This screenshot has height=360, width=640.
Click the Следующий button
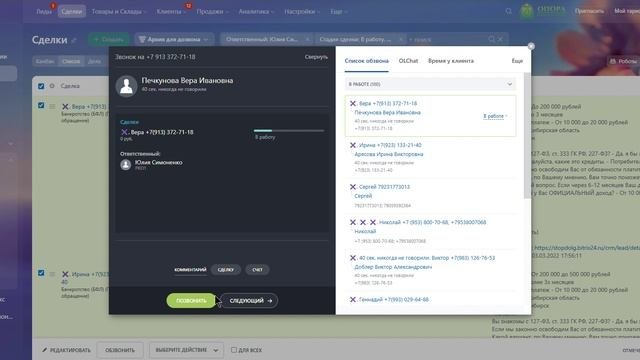pyautogui.click(x=249, y=301)
